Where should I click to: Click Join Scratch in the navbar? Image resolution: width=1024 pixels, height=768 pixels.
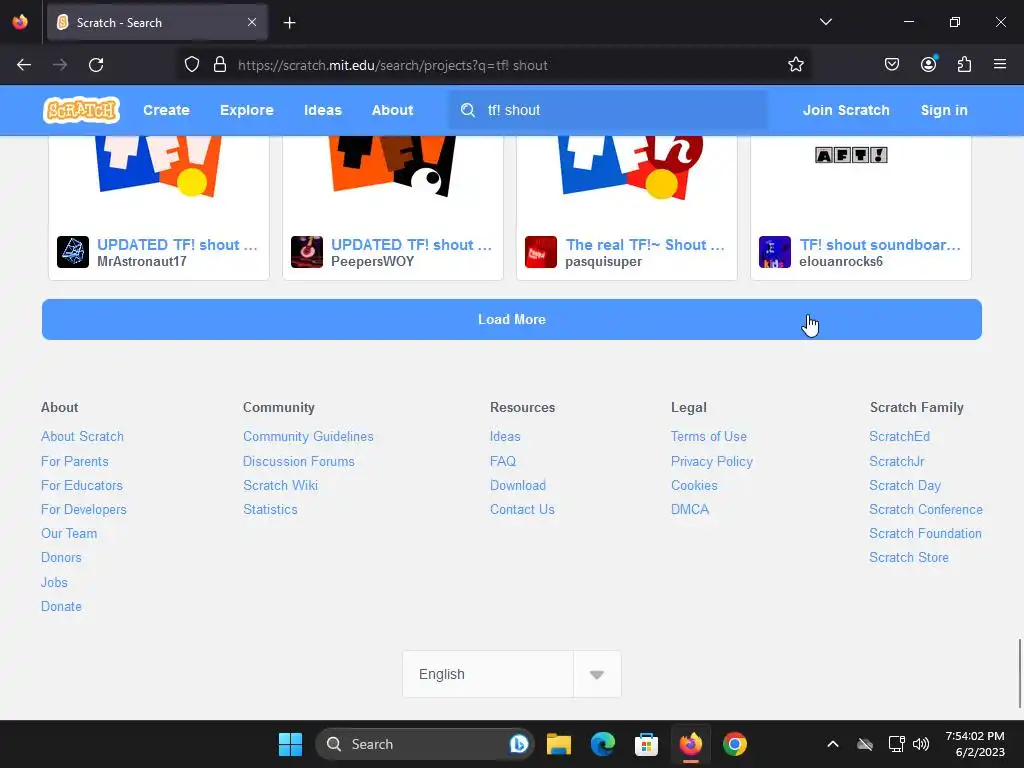(x=846, y=110)
